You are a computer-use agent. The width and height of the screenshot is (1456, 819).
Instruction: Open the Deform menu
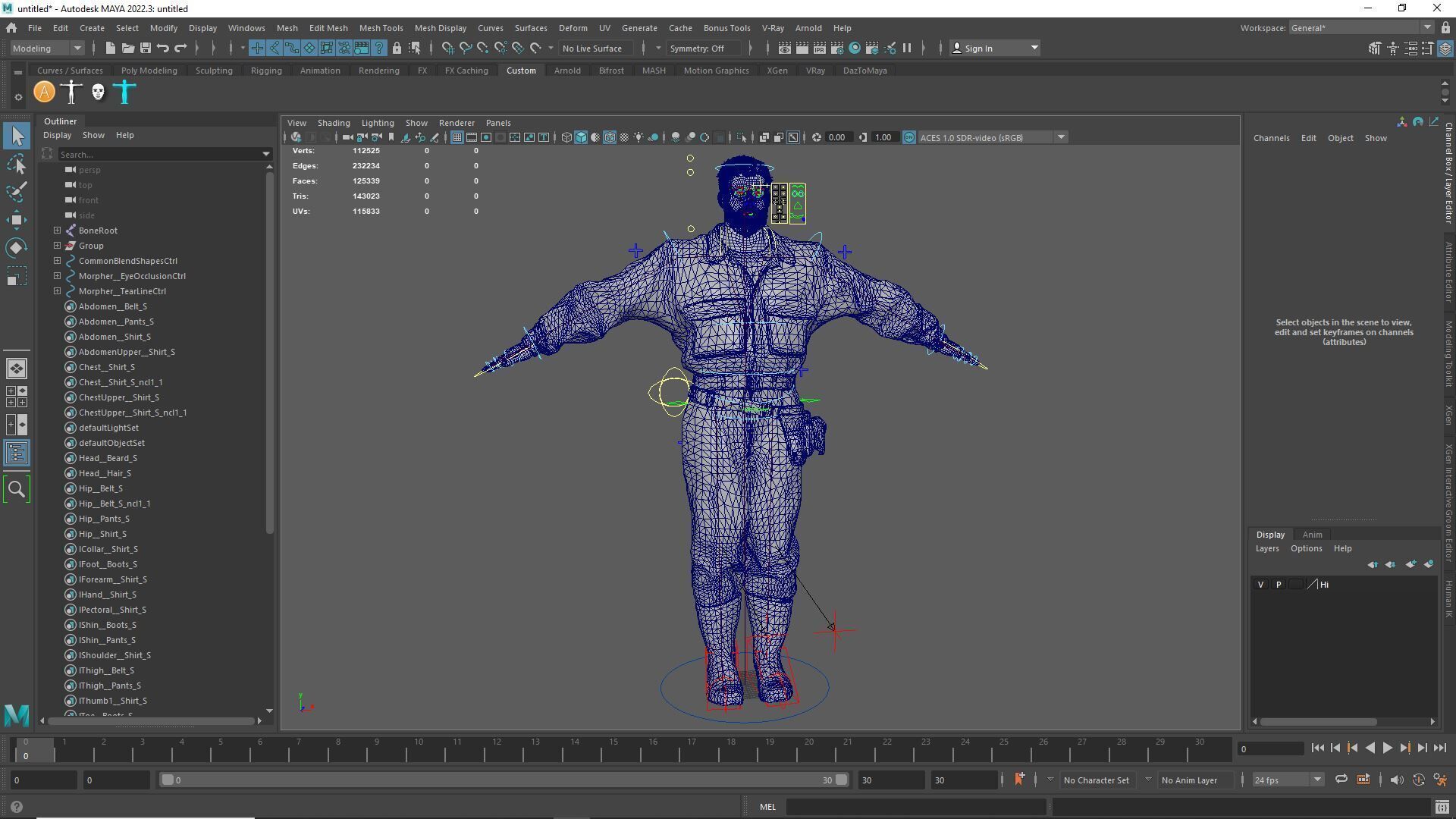573,28
